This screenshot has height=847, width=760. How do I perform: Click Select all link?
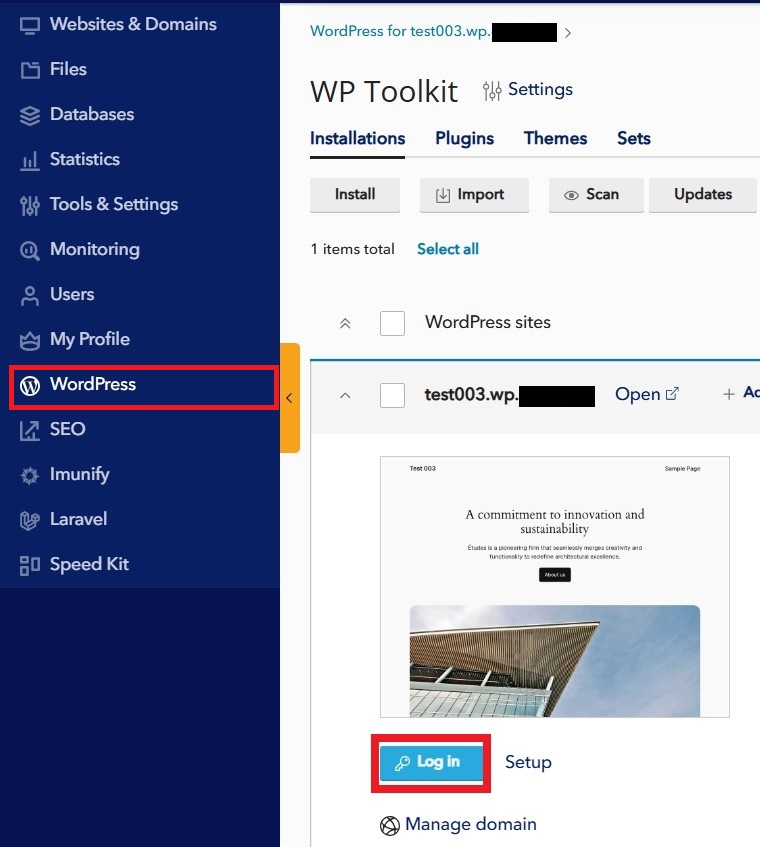click(448, 249)
